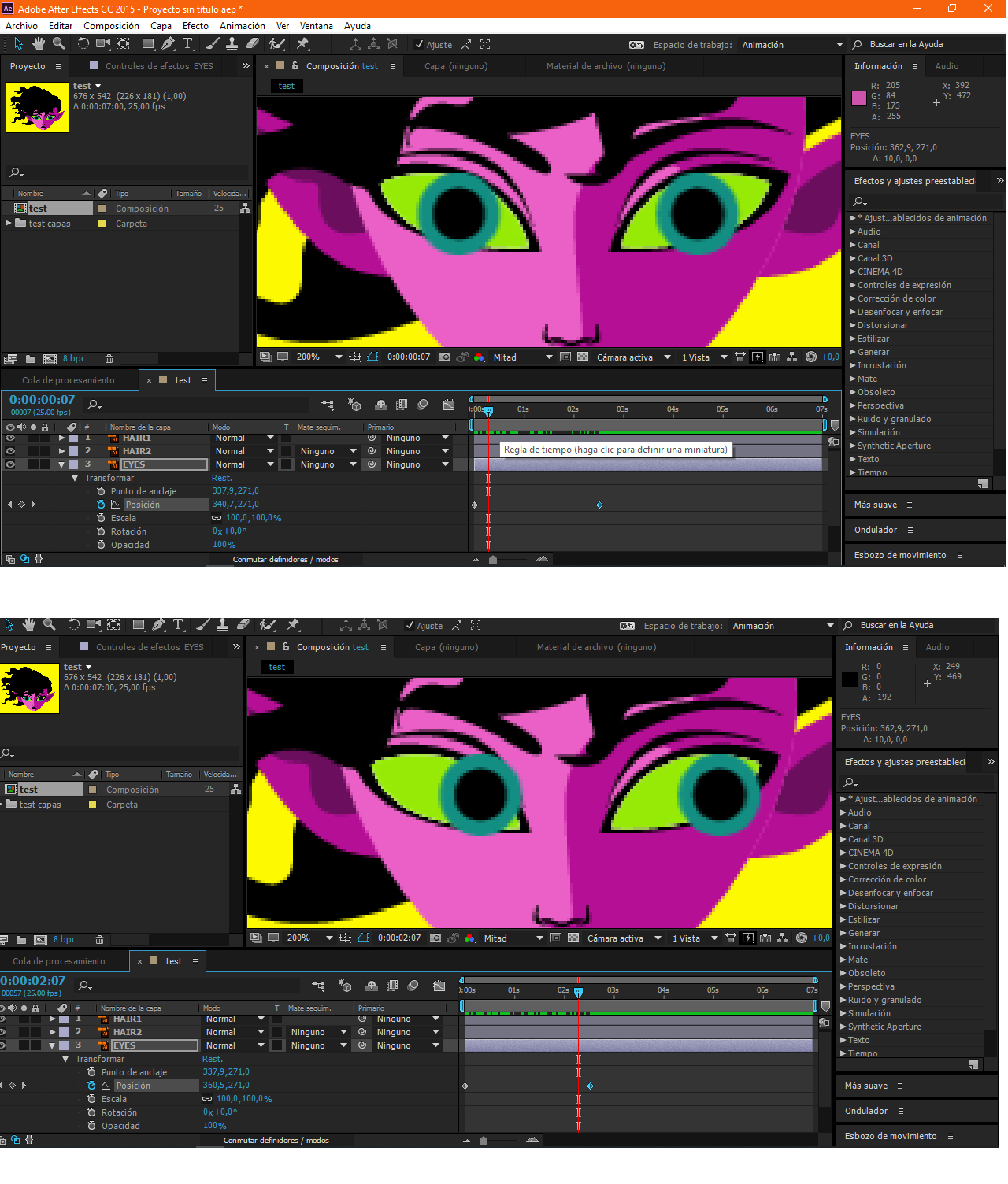This screenshot has width=1008, height=1184.
Task: Create new composition icon in upper Project panel
Action: point(50,359)
